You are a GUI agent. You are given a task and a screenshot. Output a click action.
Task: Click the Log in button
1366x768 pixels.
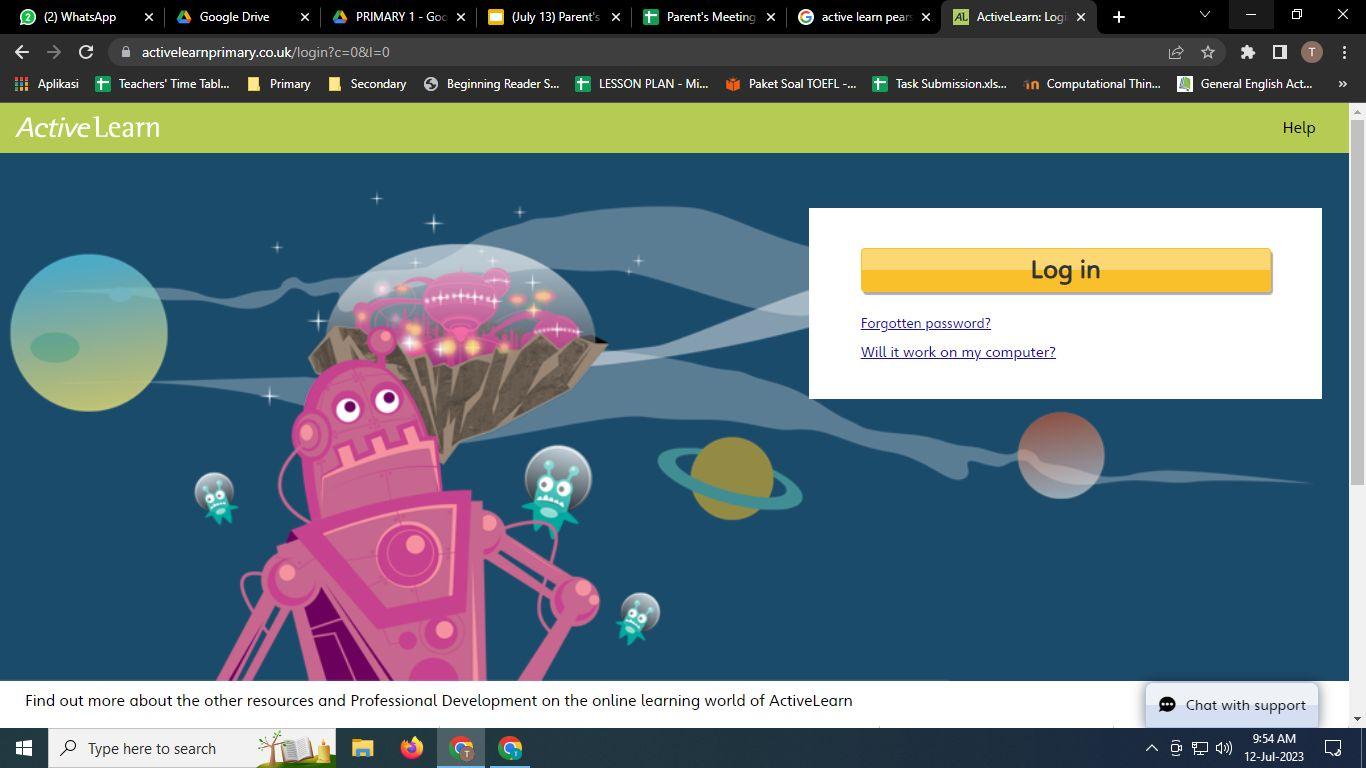pyautogui.click(x=1065, y=269)
